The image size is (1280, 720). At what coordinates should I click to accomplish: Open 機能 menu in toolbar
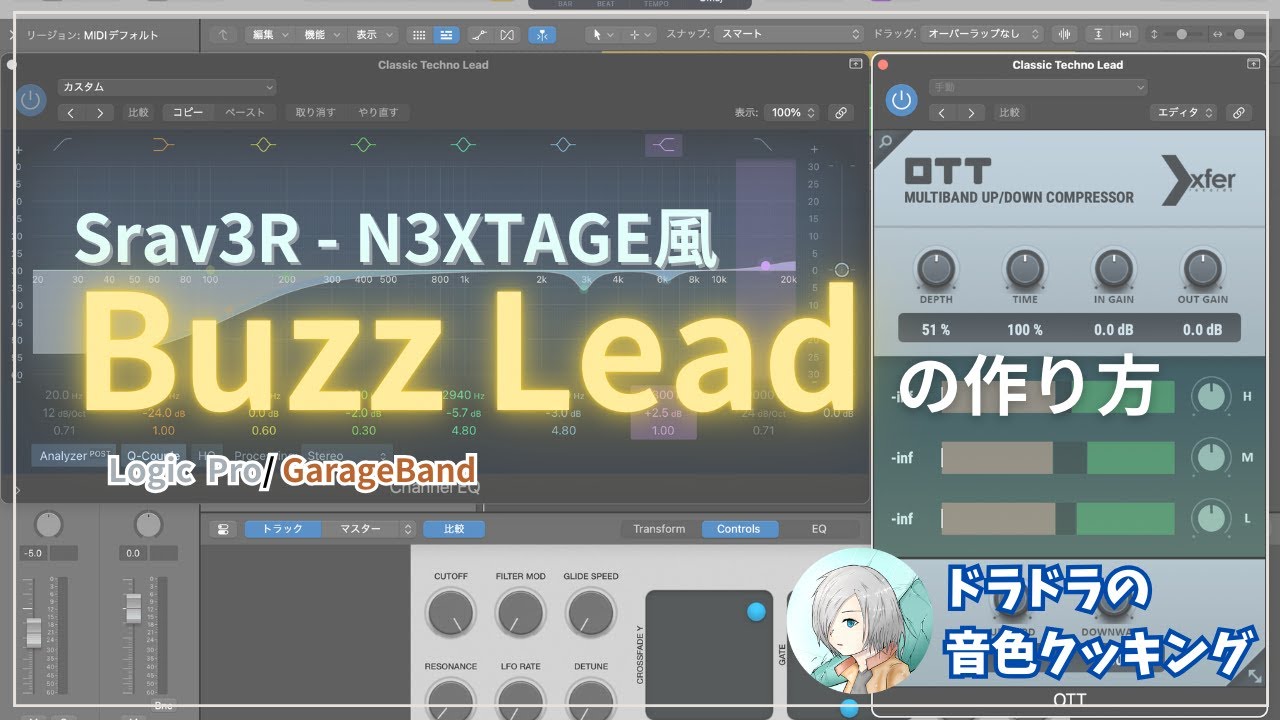pos(320,34)
